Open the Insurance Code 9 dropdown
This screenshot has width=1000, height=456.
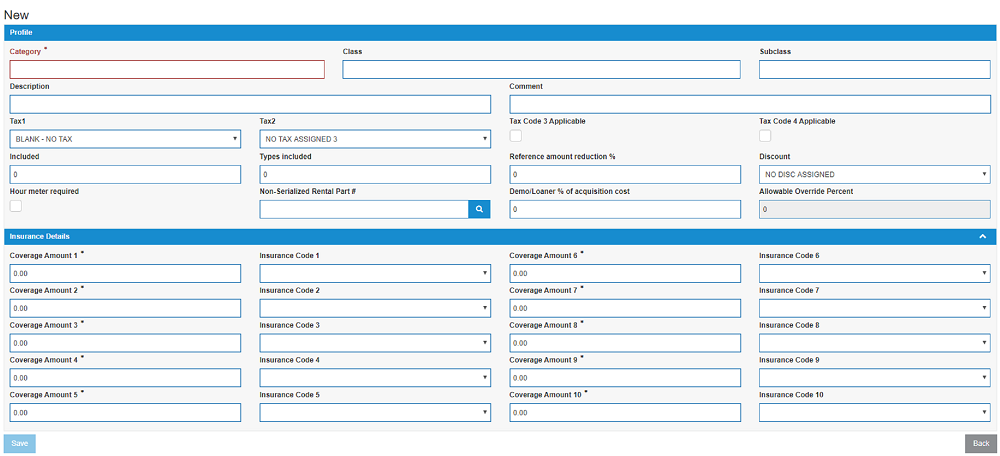pyautogui.click(x=874, y=378)
